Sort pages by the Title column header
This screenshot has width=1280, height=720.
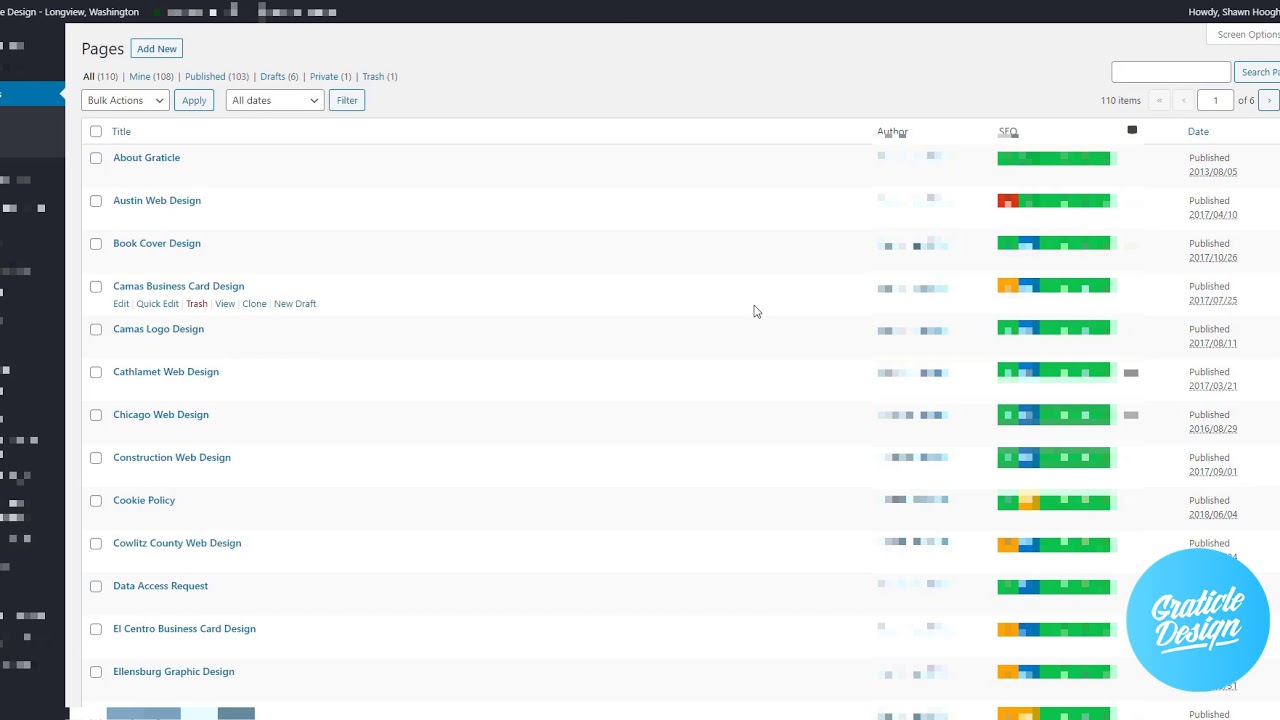point(121,132)
